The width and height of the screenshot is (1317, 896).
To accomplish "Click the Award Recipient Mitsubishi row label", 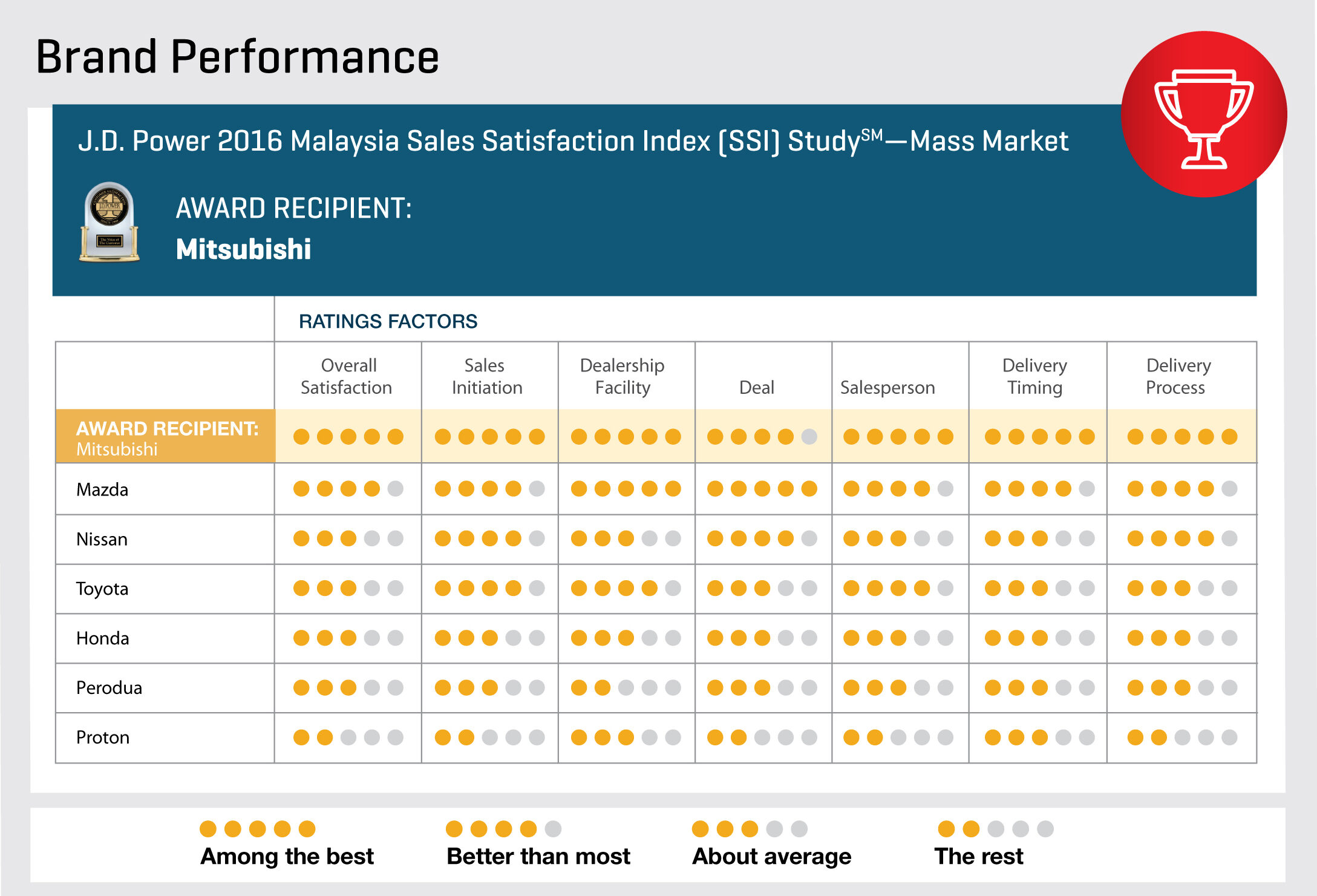I will coord(165,437).
